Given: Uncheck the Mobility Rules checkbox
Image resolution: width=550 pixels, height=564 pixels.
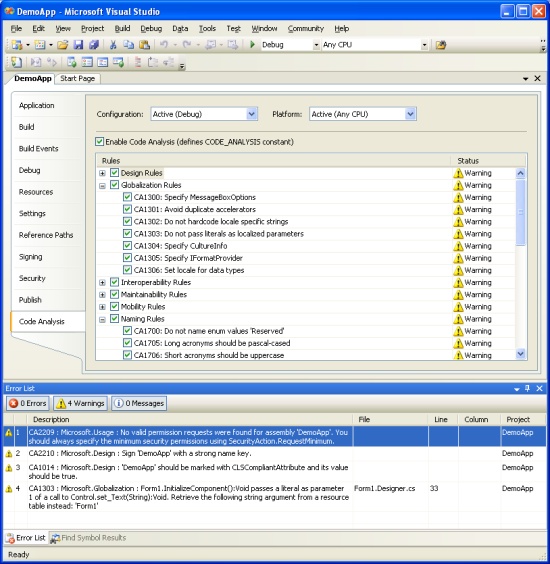Looking at the screenshot, I should coord(114,306).
